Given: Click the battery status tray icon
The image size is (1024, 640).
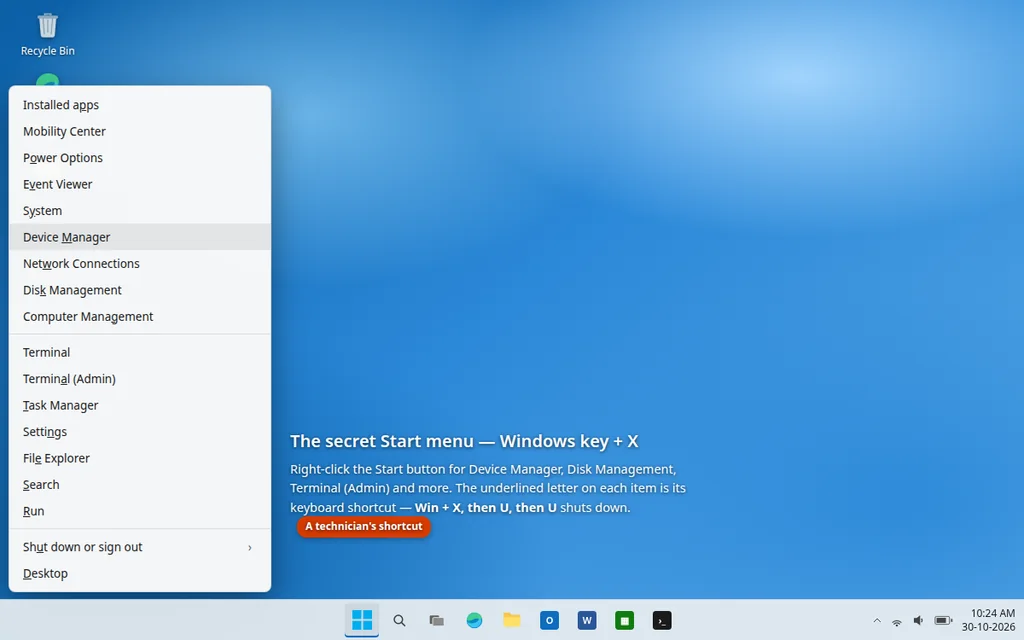Looking at the screenshot, I should pyautogui.click(x=943, y=621).
